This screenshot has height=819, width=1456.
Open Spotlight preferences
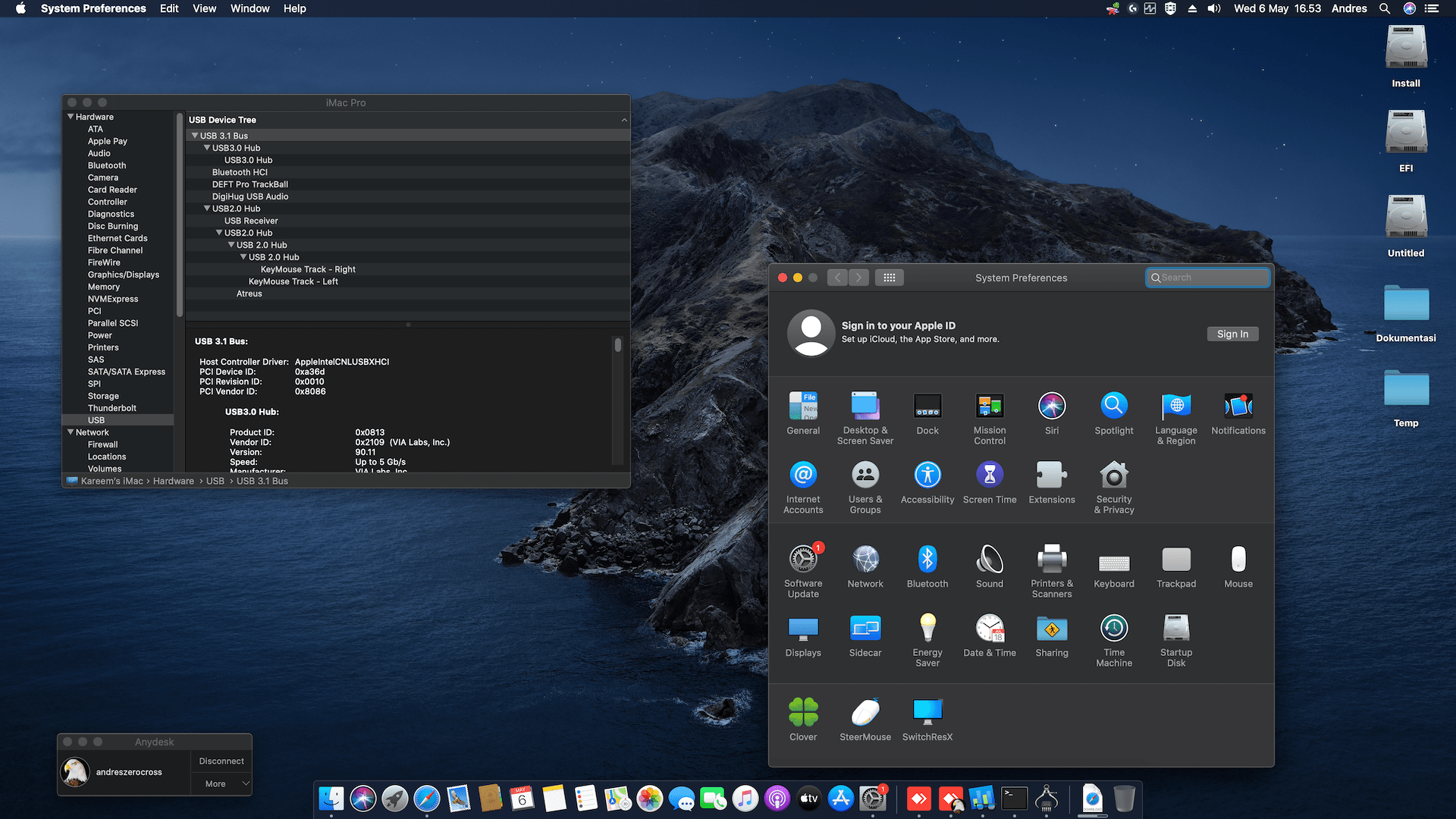click(1114, 413)
